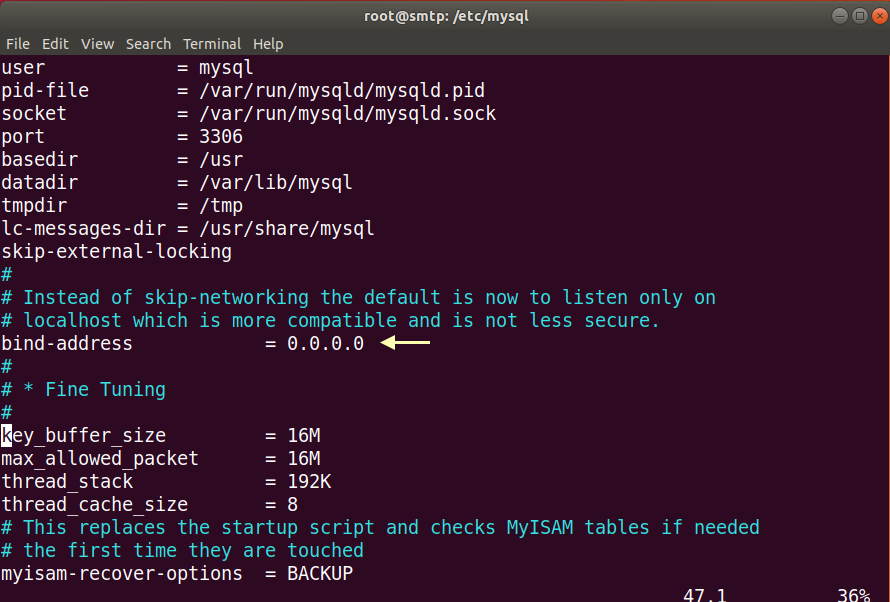
Task: Click the tmpdir value /tmp
Action: (x=221, y=205)
